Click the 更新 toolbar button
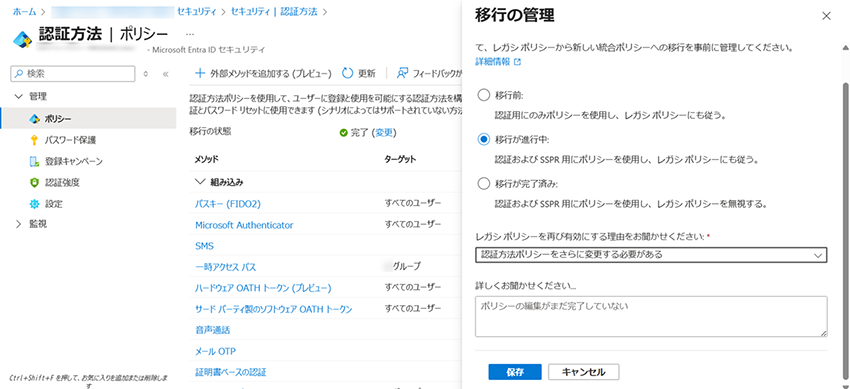Screen dimensions: 850x389 358,73
